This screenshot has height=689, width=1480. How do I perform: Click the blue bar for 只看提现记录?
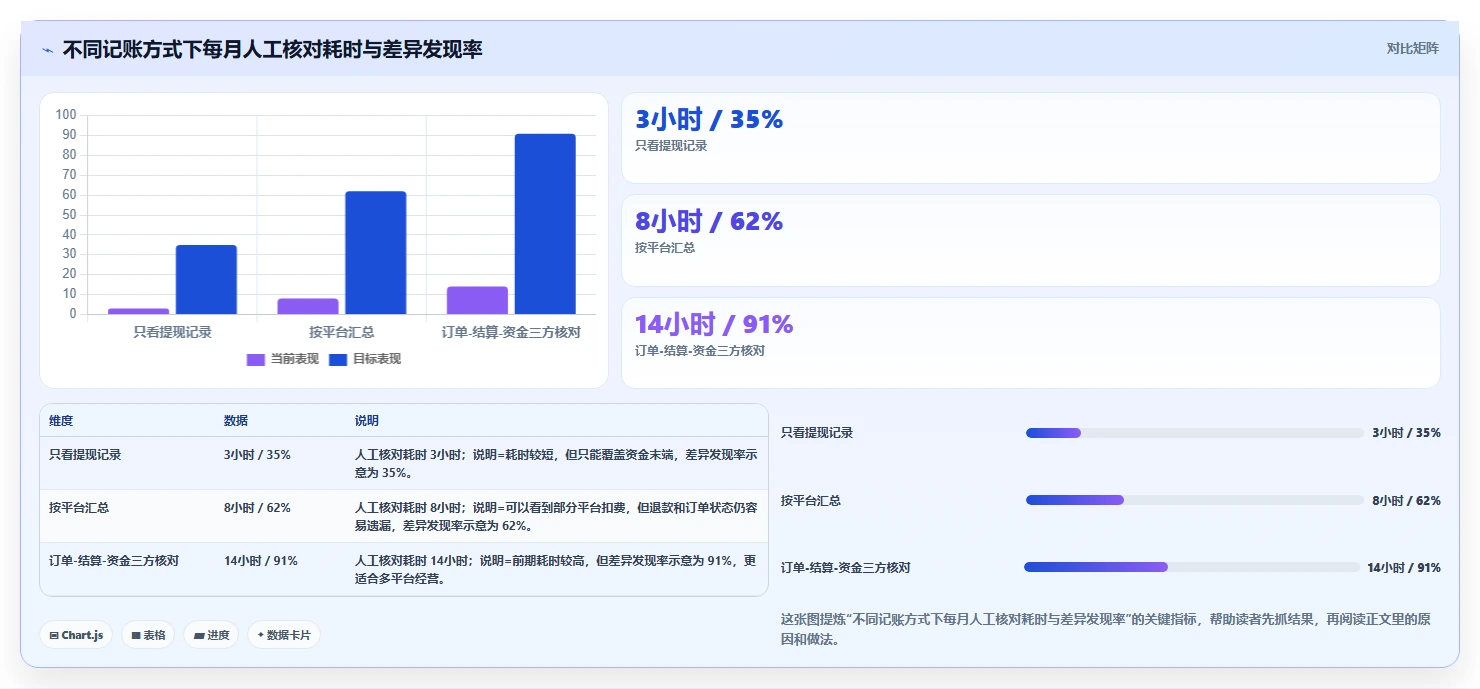[206, 279]
